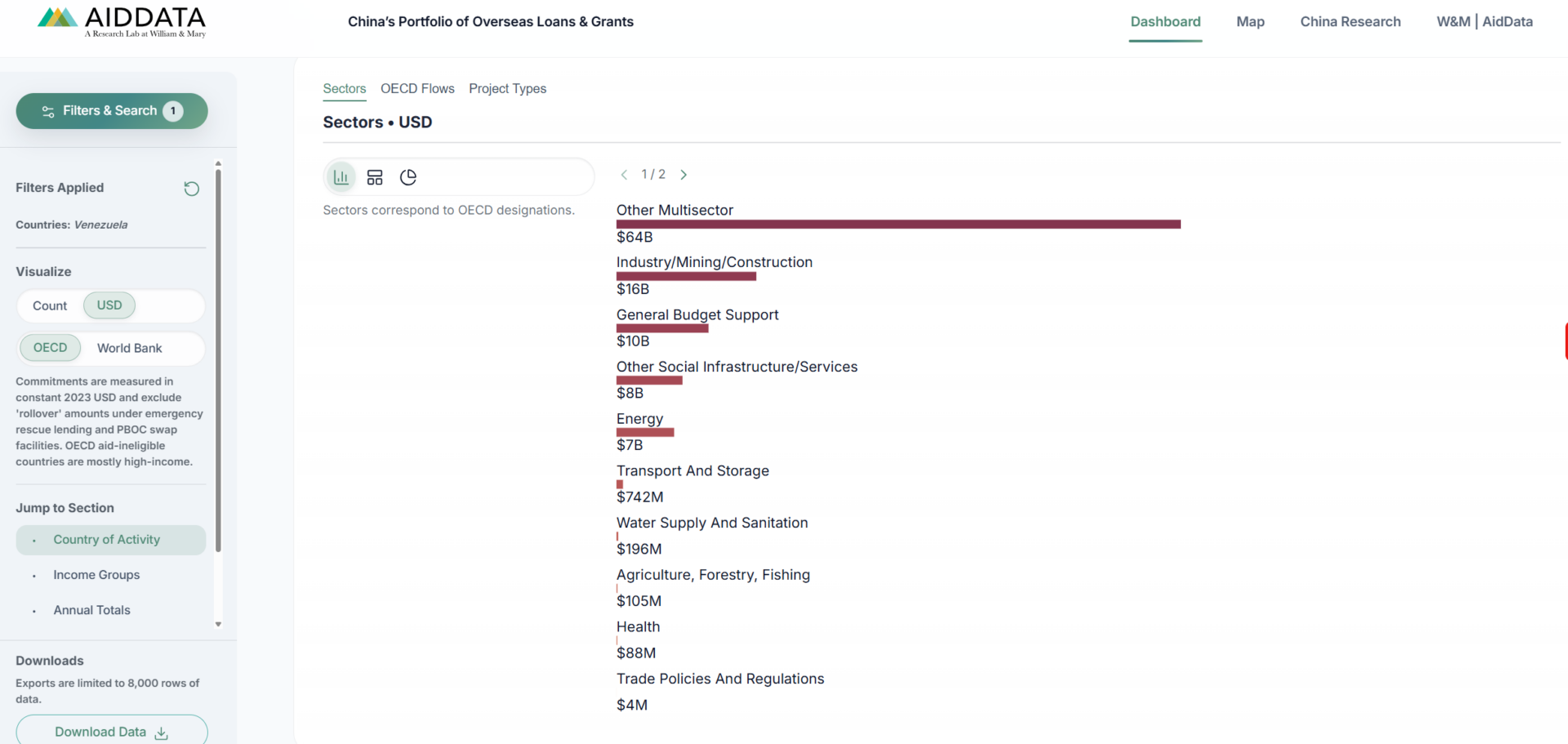Open the Filters & Search panel

[112, 111]
